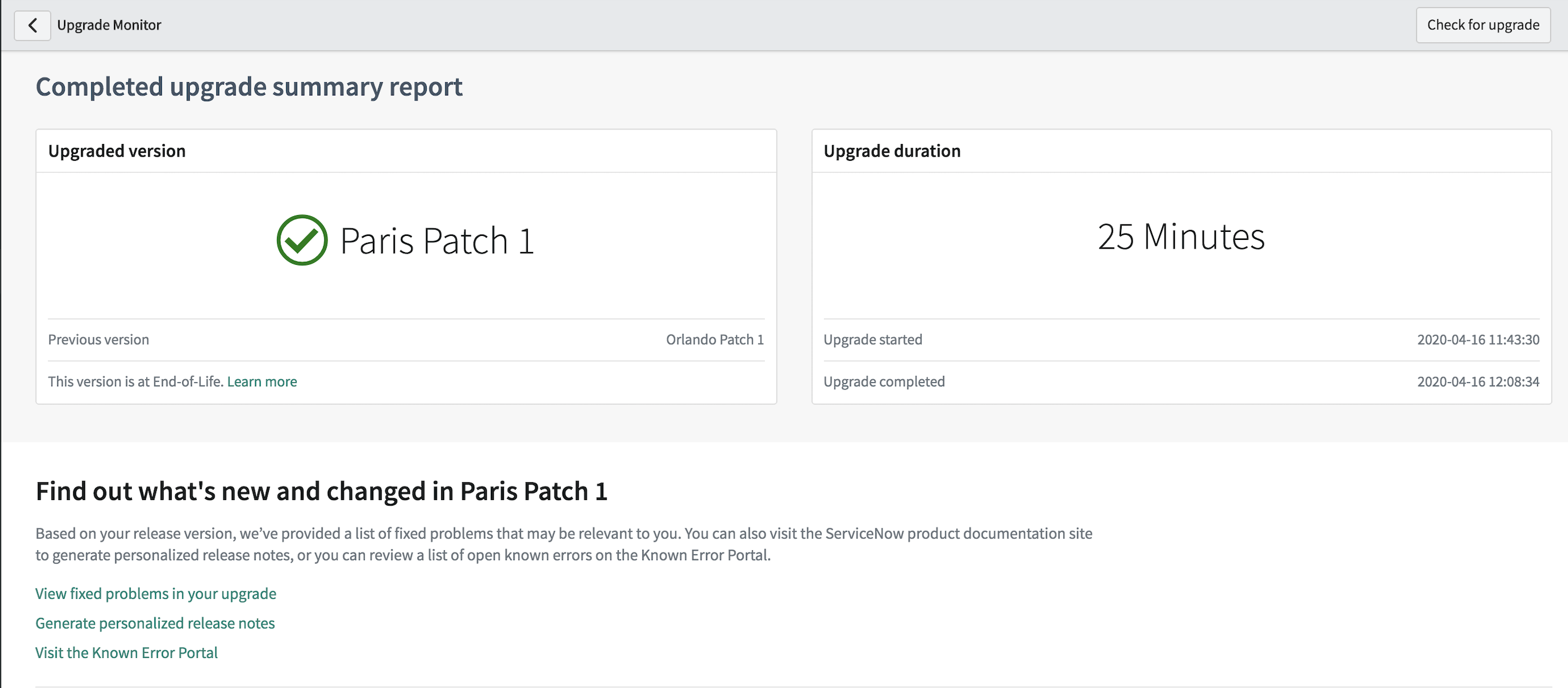Visit the Known Error Portal link
The height and width of the screenshot is (688, 1568).
pyautogui.click(x=127, y=653)
